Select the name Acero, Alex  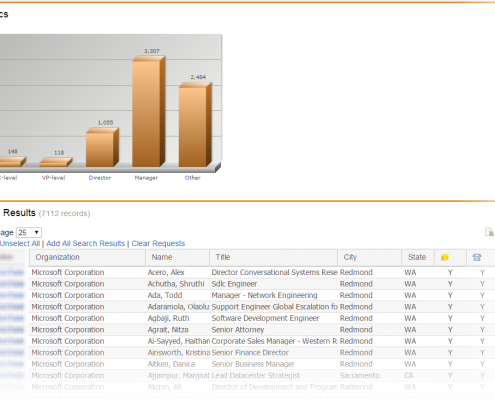pyautogui.click(x=166, y=272)
